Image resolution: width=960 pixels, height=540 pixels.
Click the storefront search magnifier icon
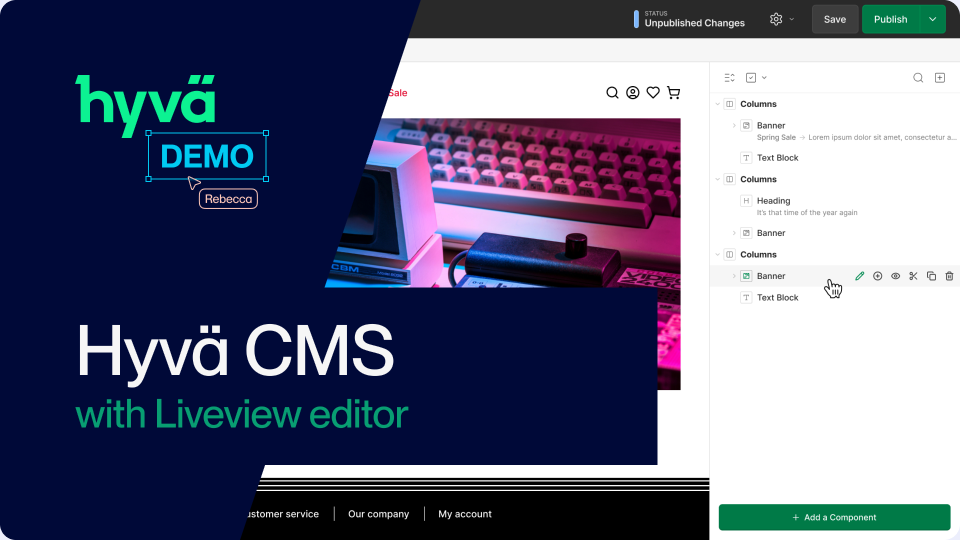tap(612, 92)
